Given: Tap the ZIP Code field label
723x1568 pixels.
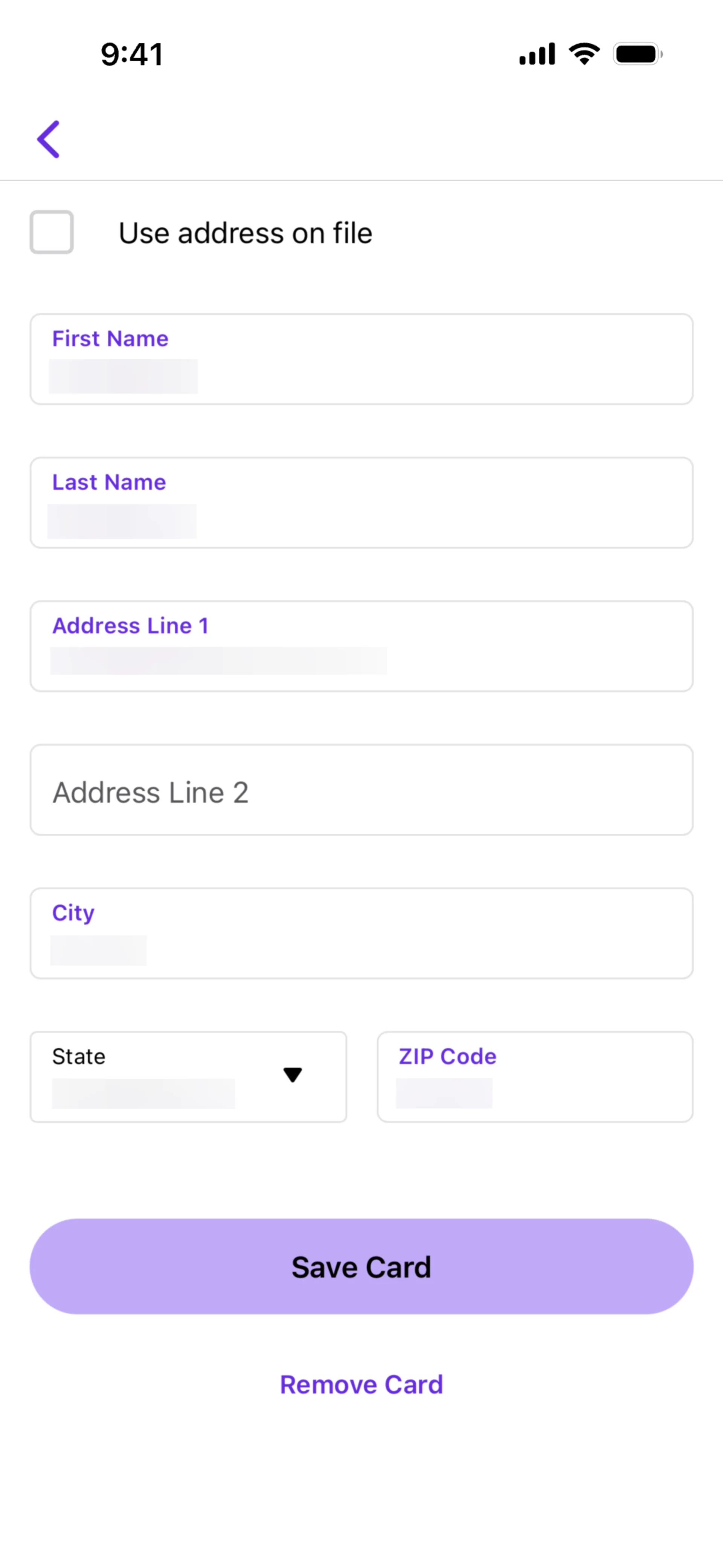Looking at the screenshot, I should pos(447,1057).
